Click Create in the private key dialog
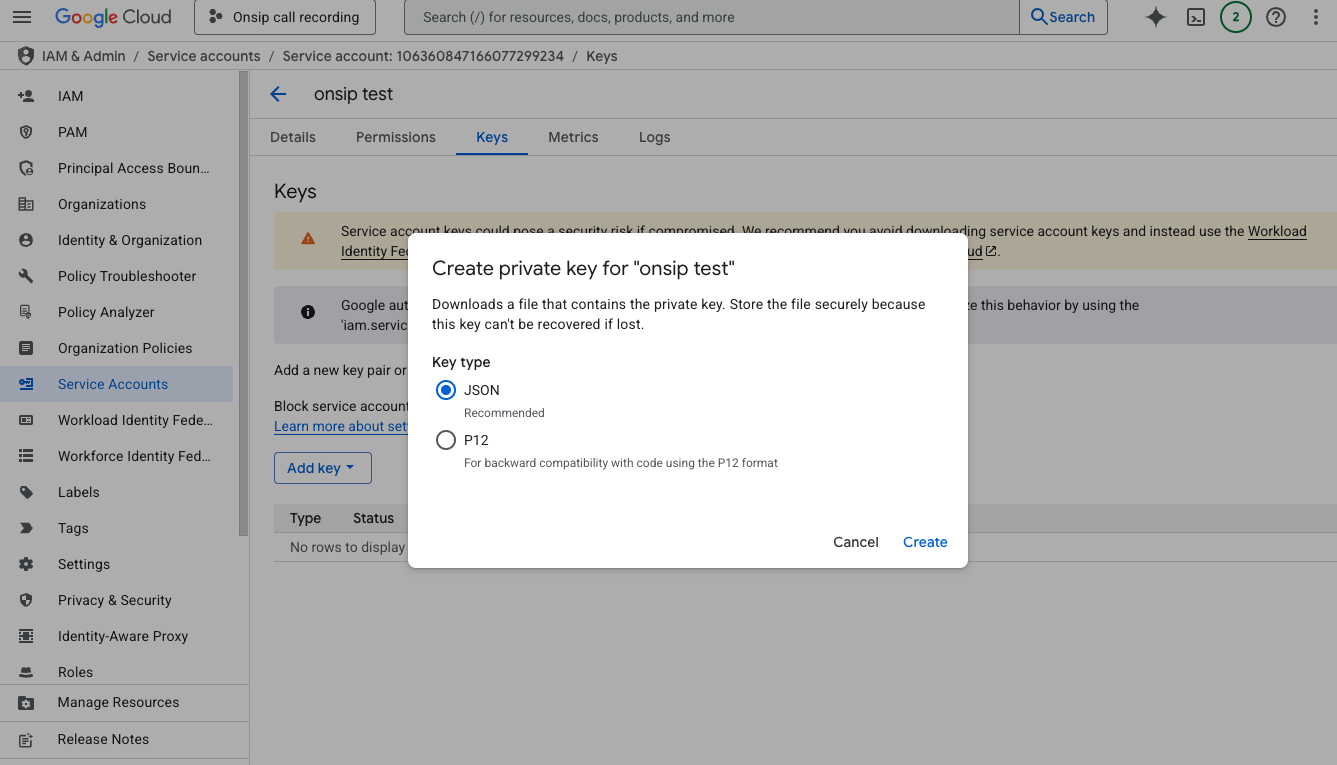The image size is (1337, 765). point(925,542)
